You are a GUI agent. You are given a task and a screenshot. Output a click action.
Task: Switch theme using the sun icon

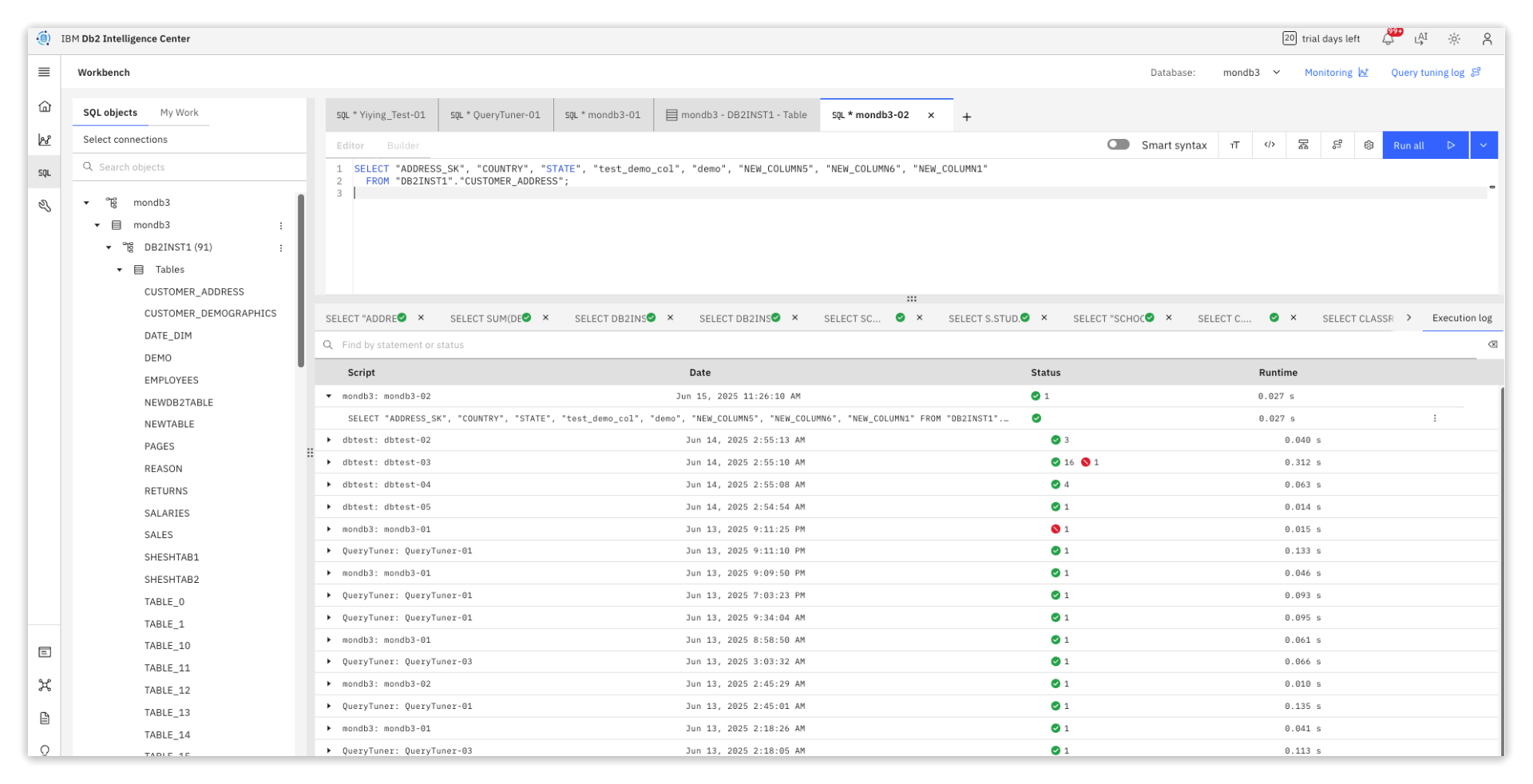1454,38
